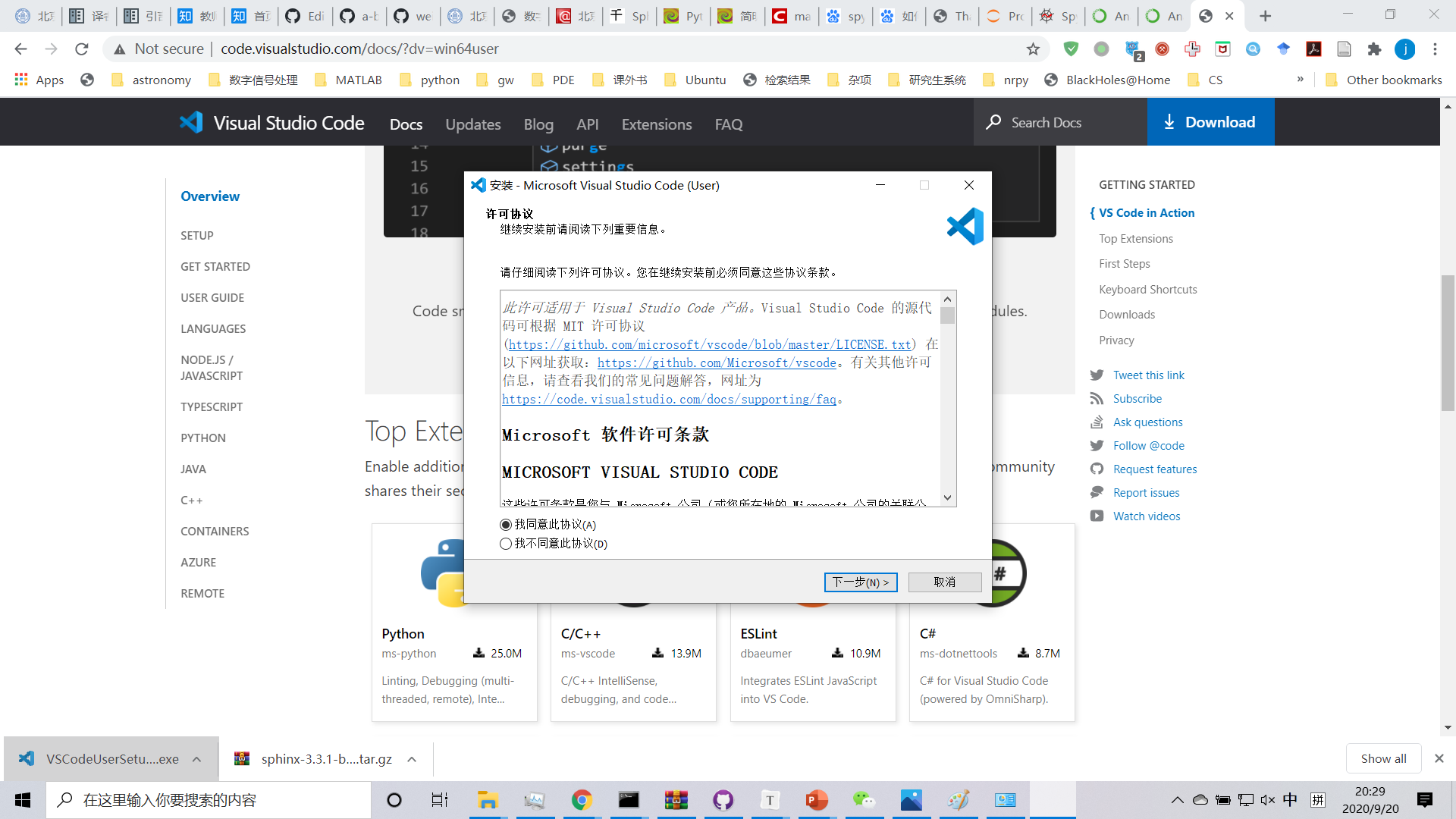Click the Visual Studio Code logo in navbar
This screenshot has height=819, width=1456.
(271, 123)
